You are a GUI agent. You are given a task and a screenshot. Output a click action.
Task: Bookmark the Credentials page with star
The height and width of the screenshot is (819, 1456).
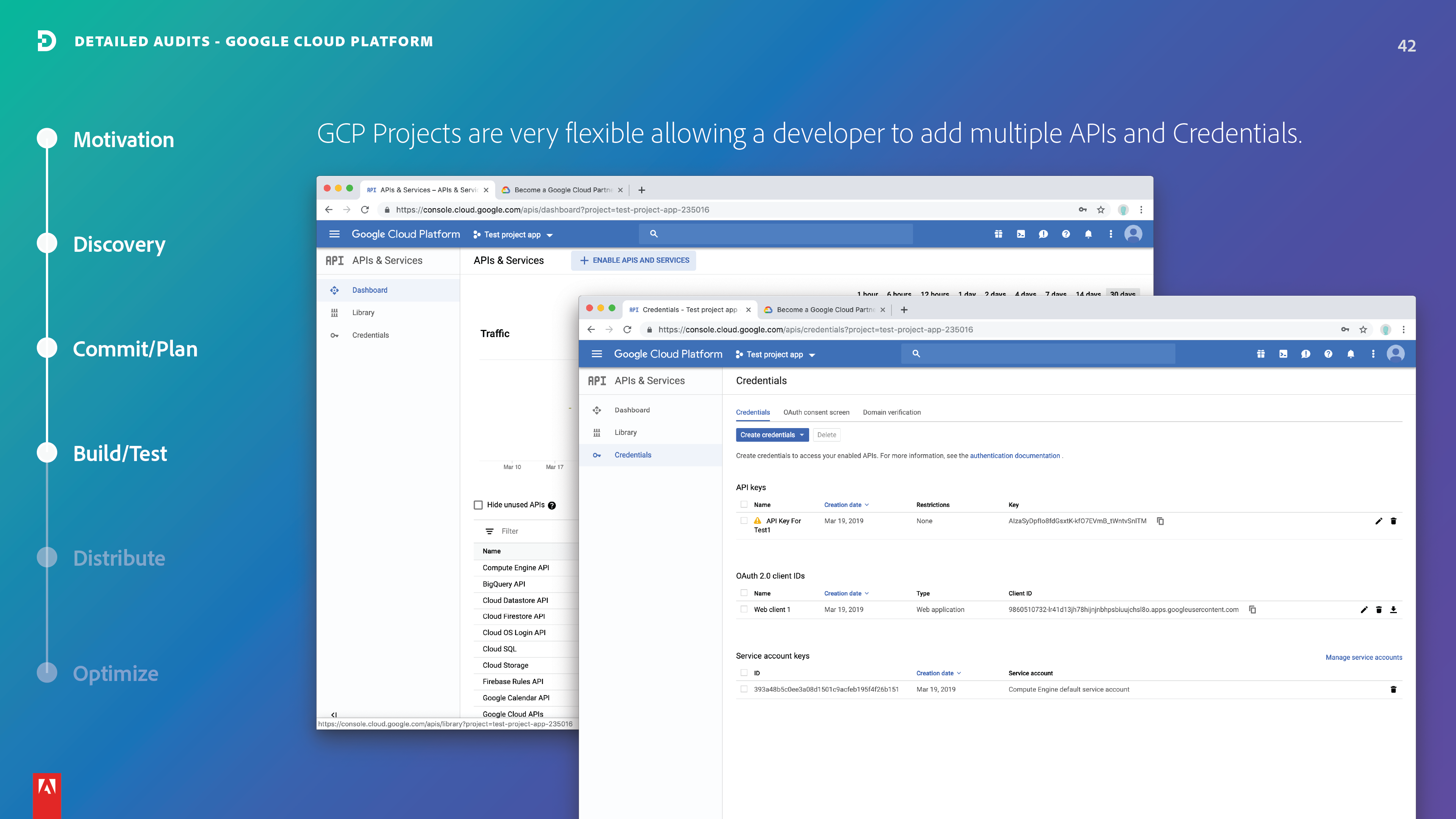(1363, 329)
